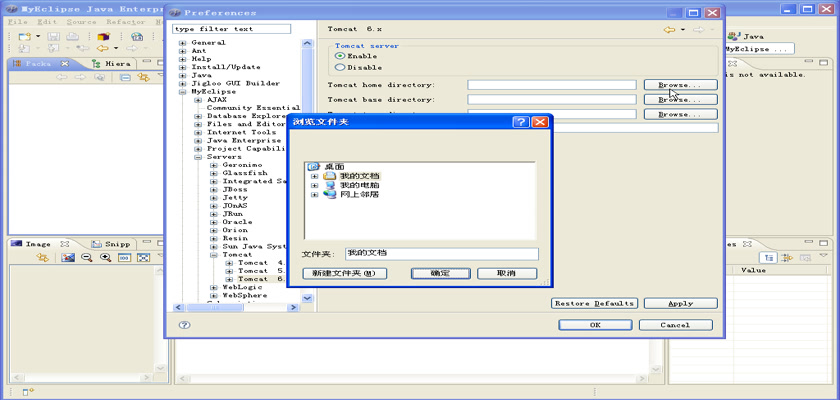Expand 网上邻居 in folder tree
The image size is (840, 400).
pyautogui.click(x=314, y=195)
